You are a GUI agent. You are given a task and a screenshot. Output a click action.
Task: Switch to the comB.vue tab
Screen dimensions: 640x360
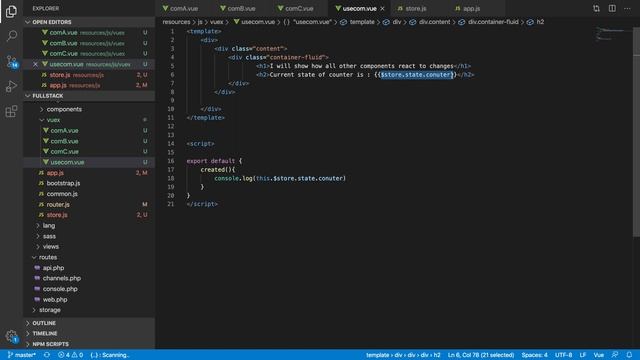point(241,9)
